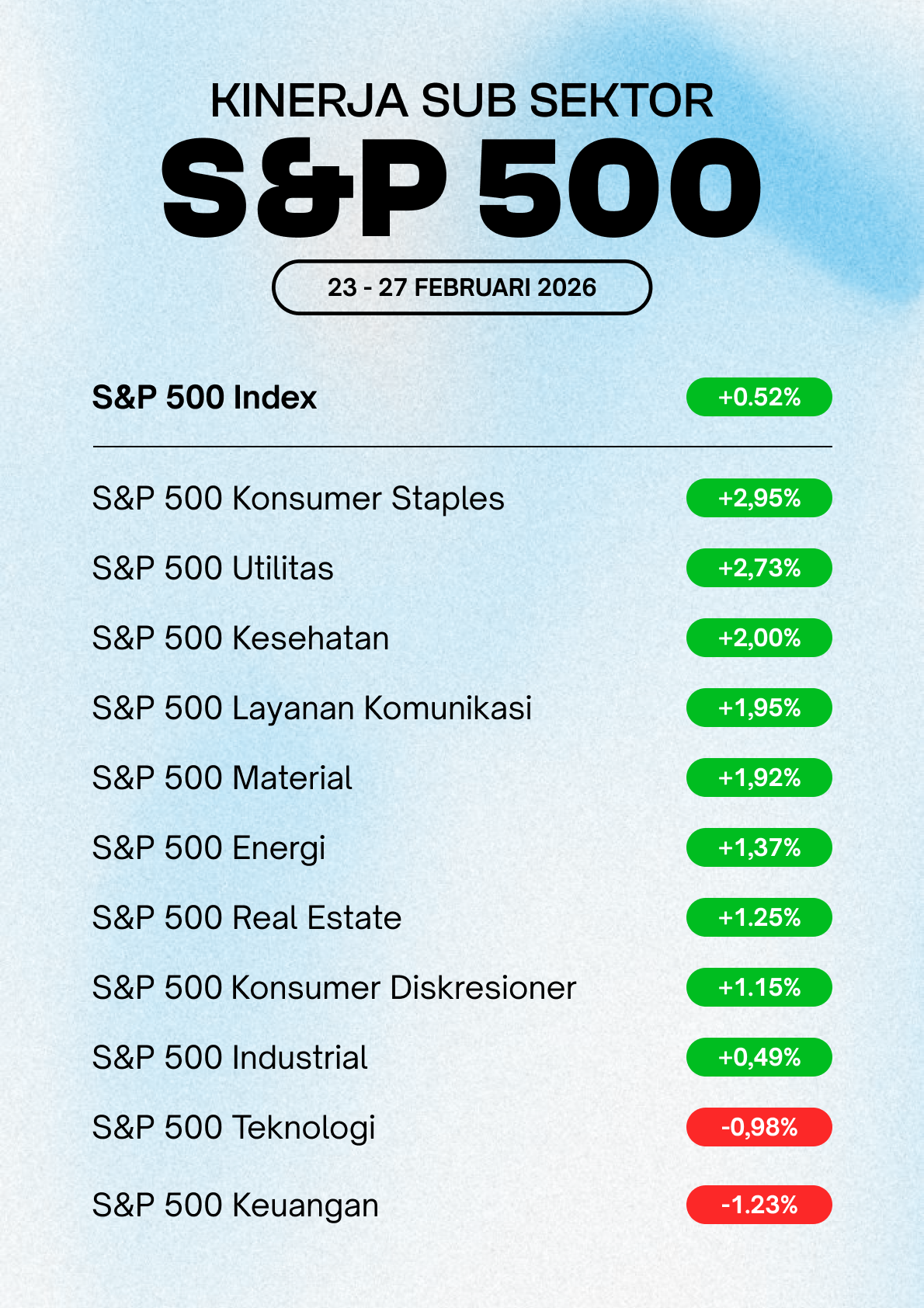Select the Industrial +0,49% badge
Viewport: 924px width, 1308px height.
click(759, 1057)
